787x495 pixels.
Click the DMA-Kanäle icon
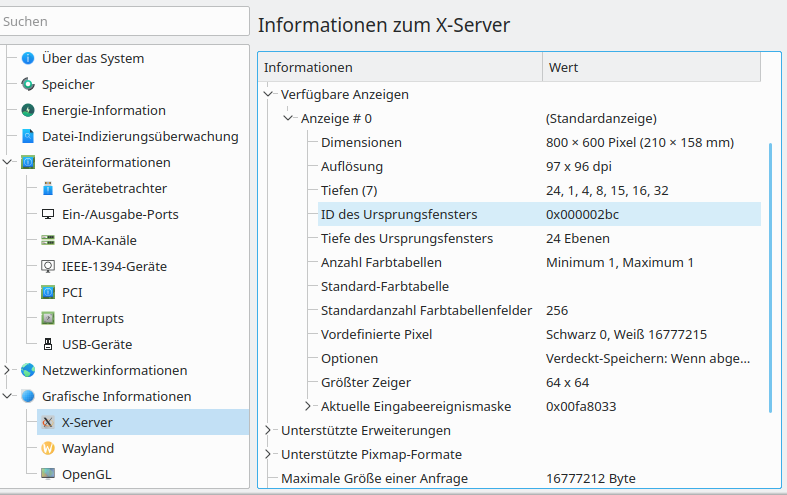click(x=48, y=240)
